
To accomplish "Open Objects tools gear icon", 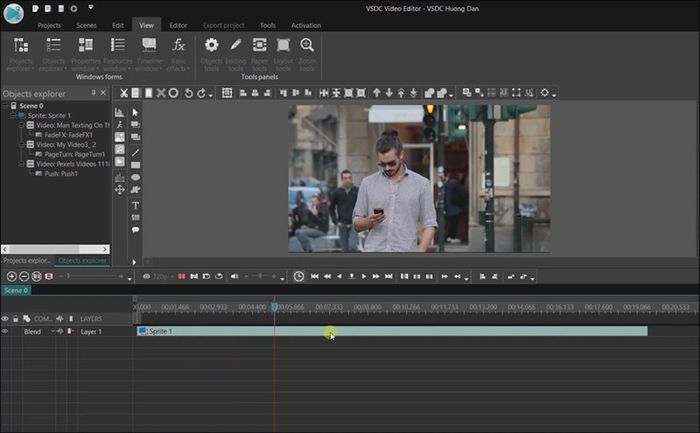I will tap(211, 46).
